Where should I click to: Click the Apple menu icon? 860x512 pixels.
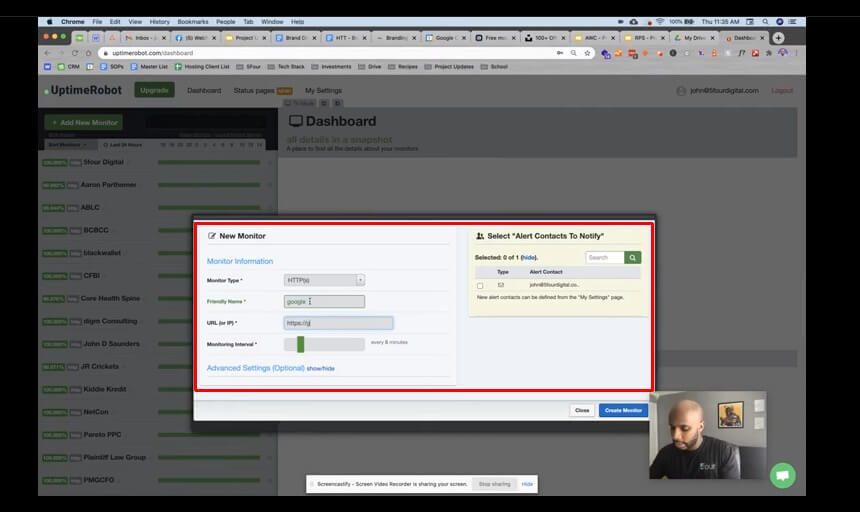(49, 22)
